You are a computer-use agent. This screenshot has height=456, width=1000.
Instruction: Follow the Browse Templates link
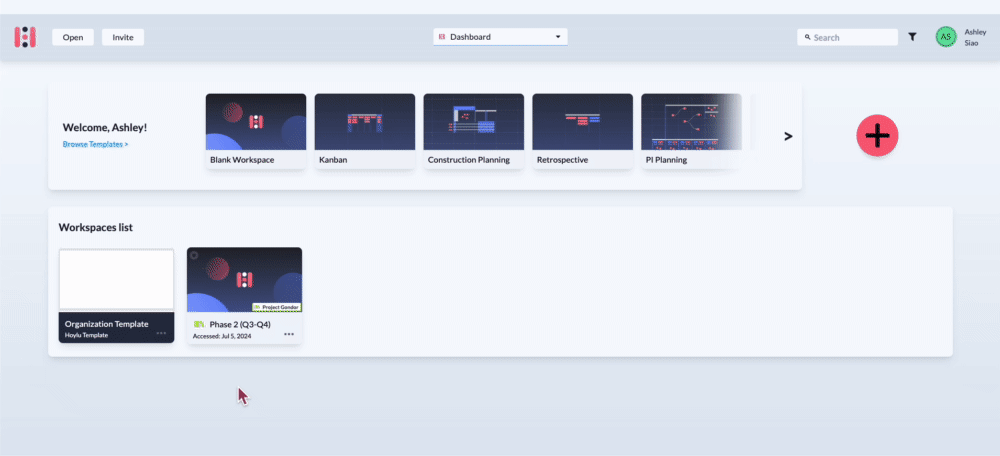point(96,144)
